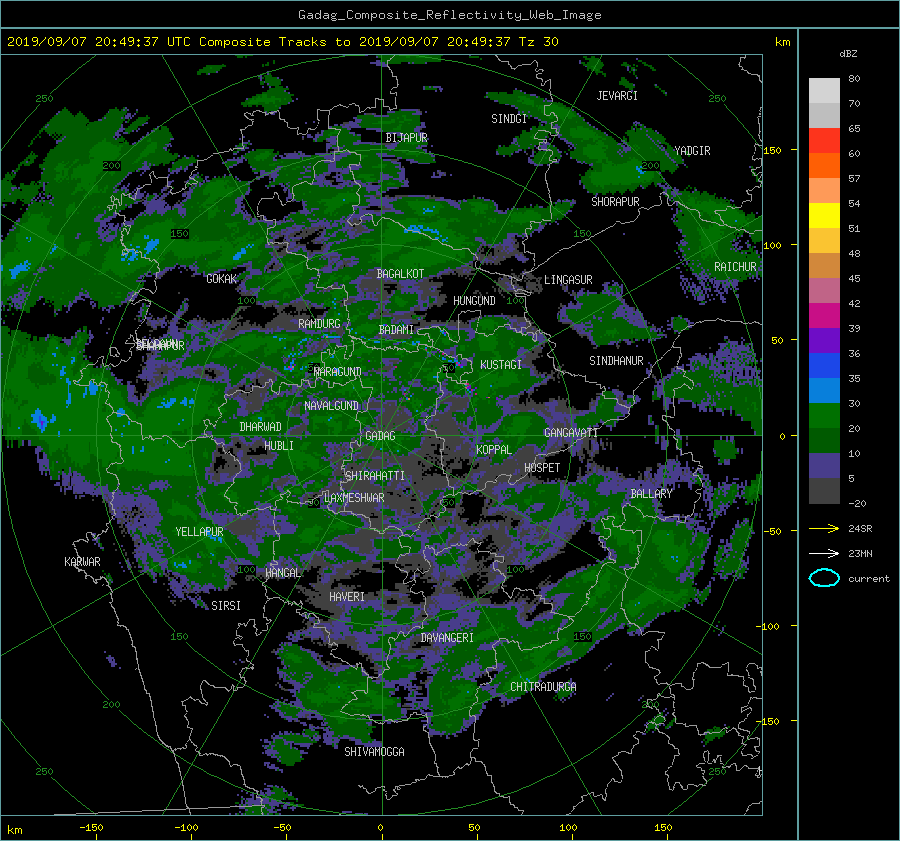The width and height of the screenshot is (900, 841).
Task: Click the km unit label at bottom-left
Action: (14, 830)
